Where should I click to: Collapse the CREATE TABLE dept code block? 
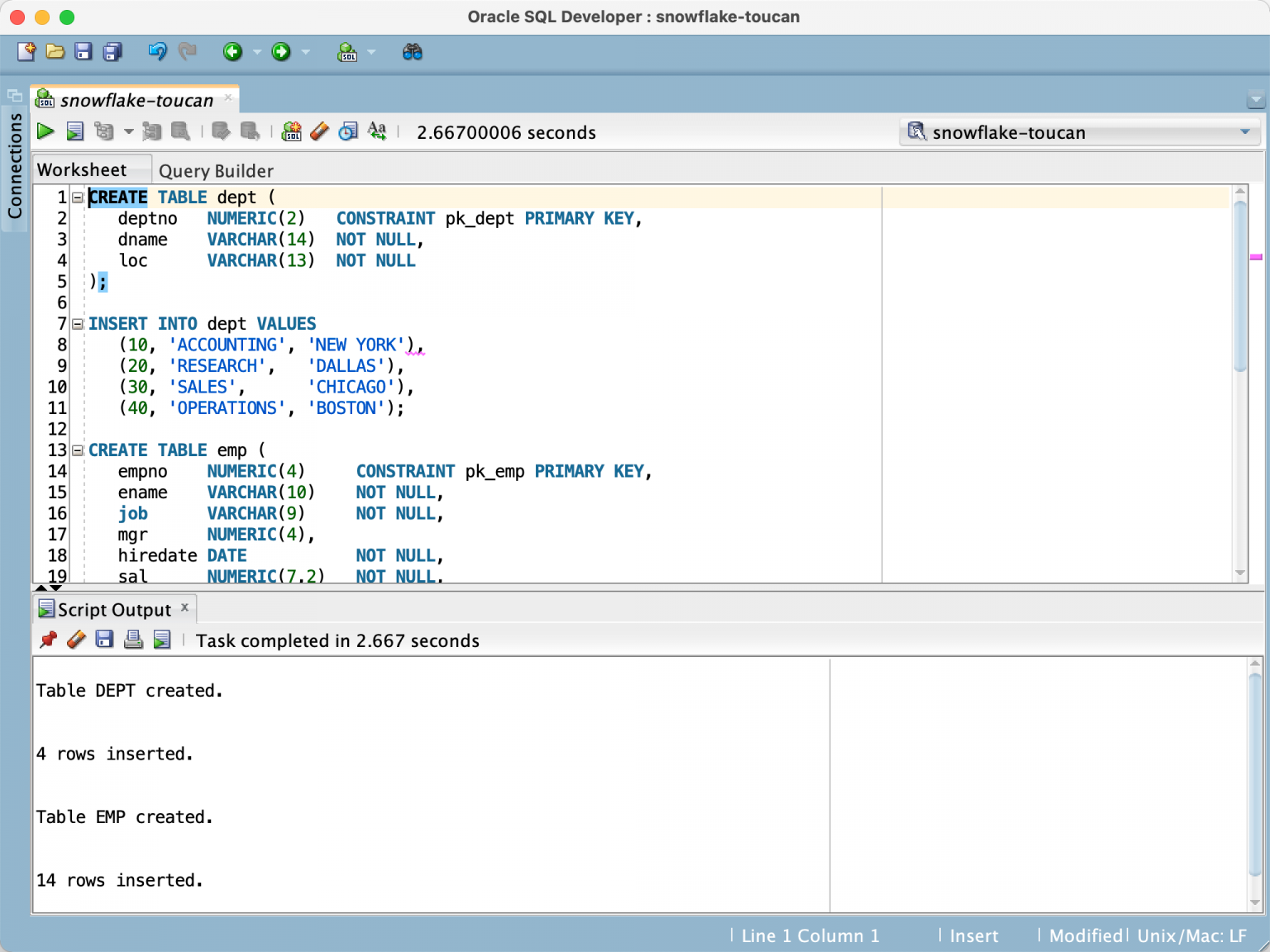[78, 198]
